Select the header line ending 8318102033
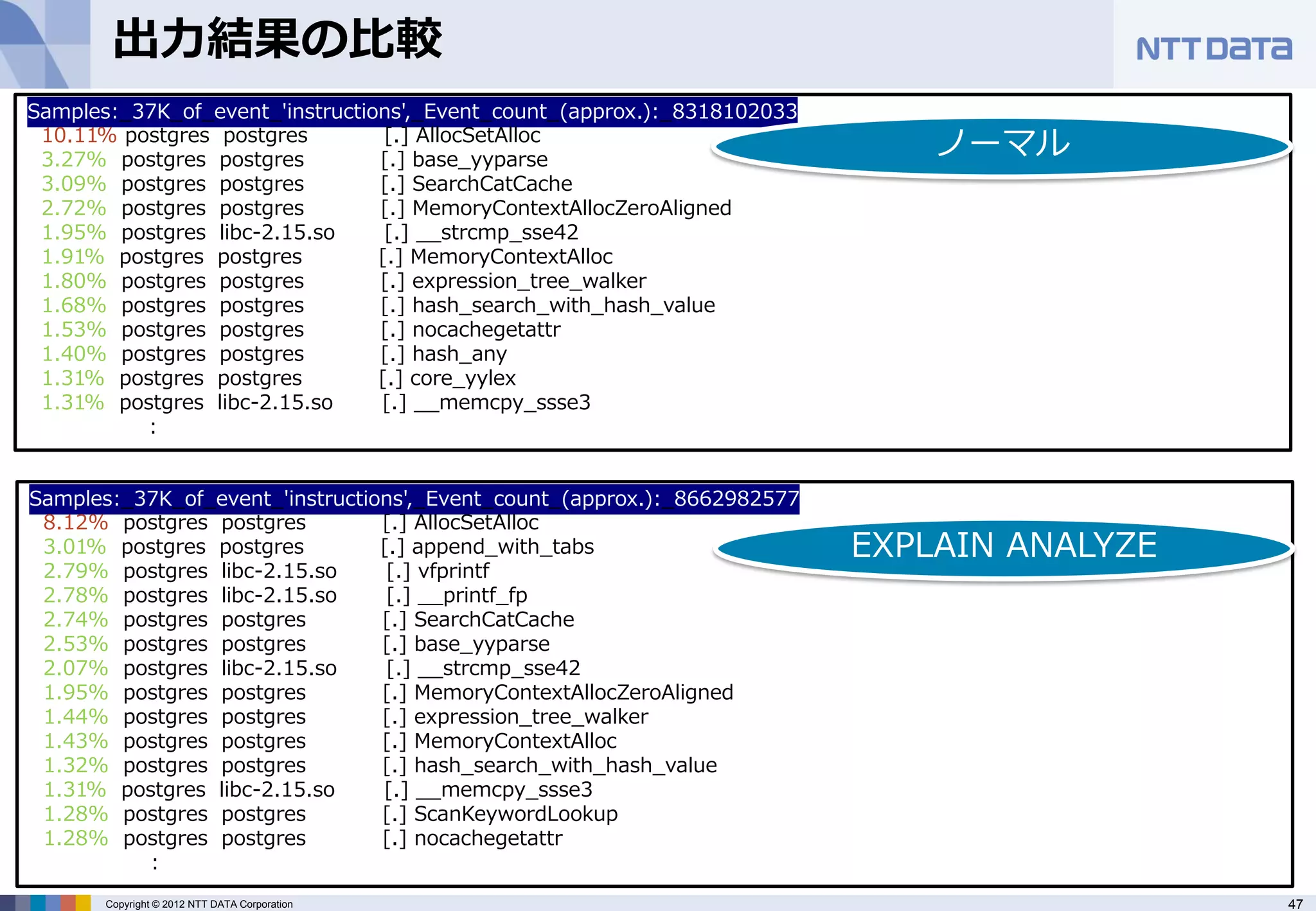 [x=412, y=112]
